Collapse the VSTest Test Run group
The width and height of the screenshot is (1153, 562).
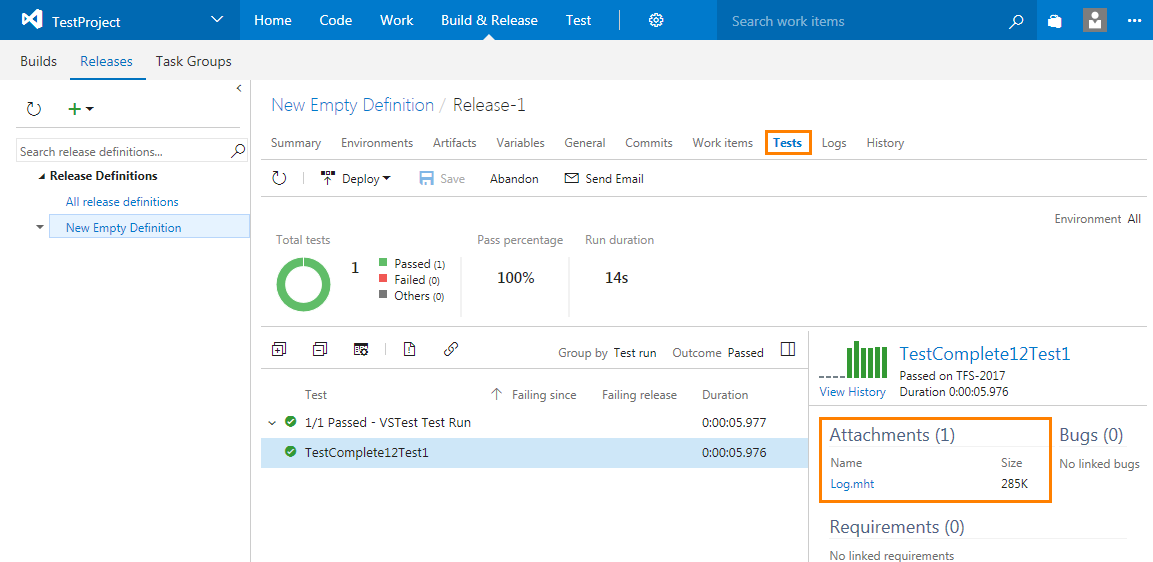coord(272,423)
